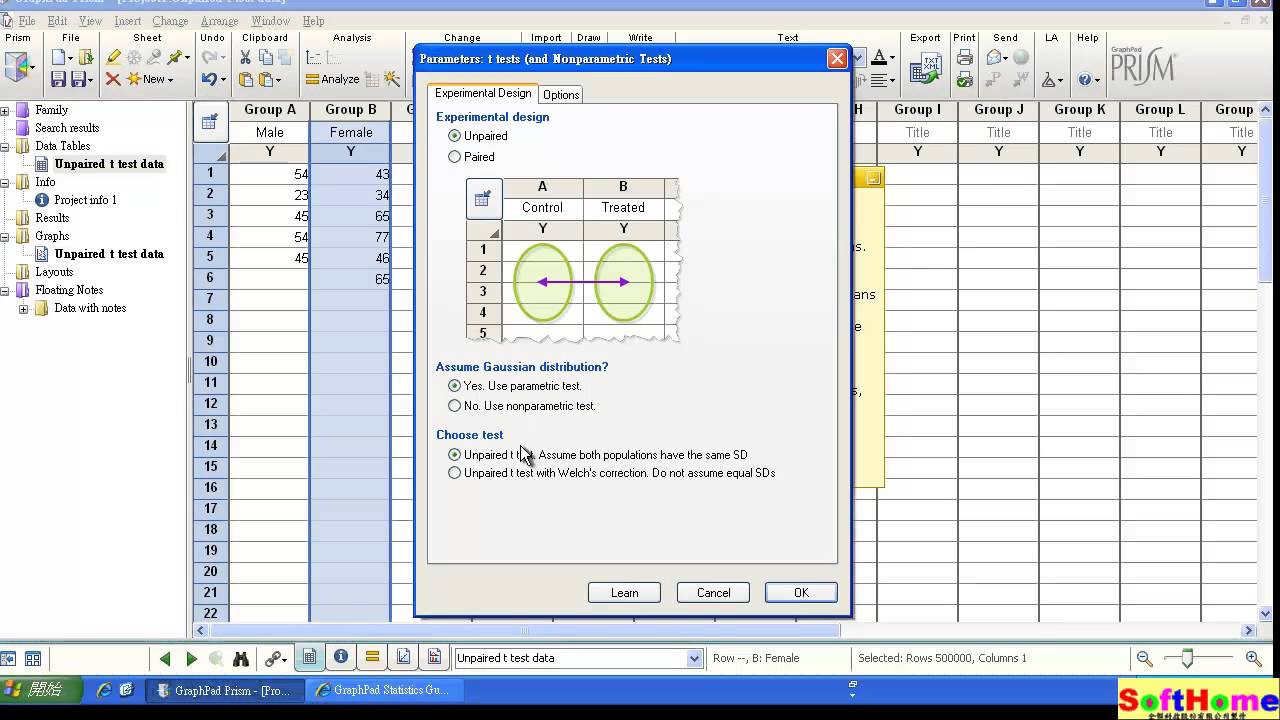
Task: Open the New sheet dropdown arrow
Action: [170, 80]
